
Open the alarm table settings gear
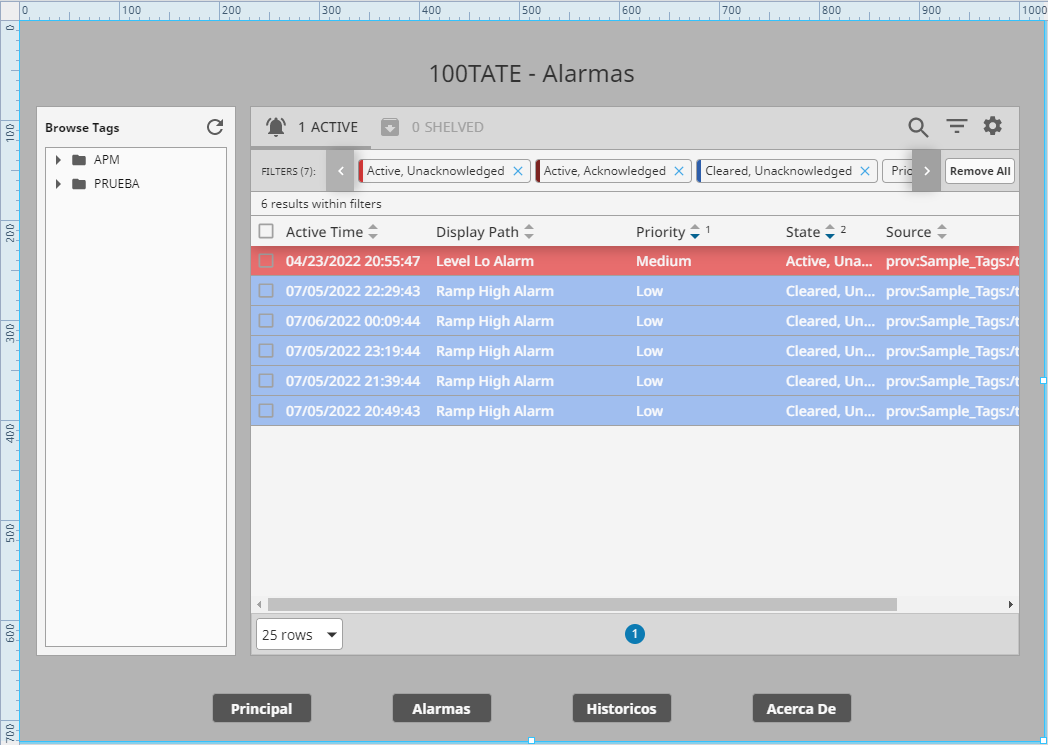tap(992, 126)
